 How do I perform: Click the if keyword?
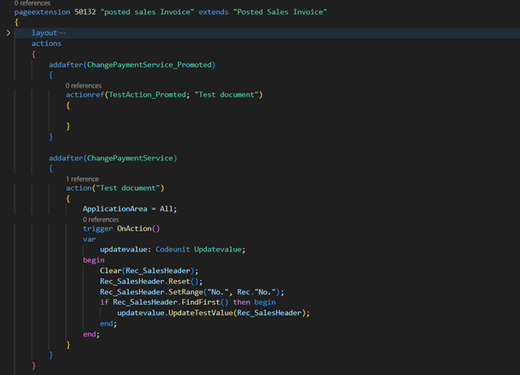104,302
